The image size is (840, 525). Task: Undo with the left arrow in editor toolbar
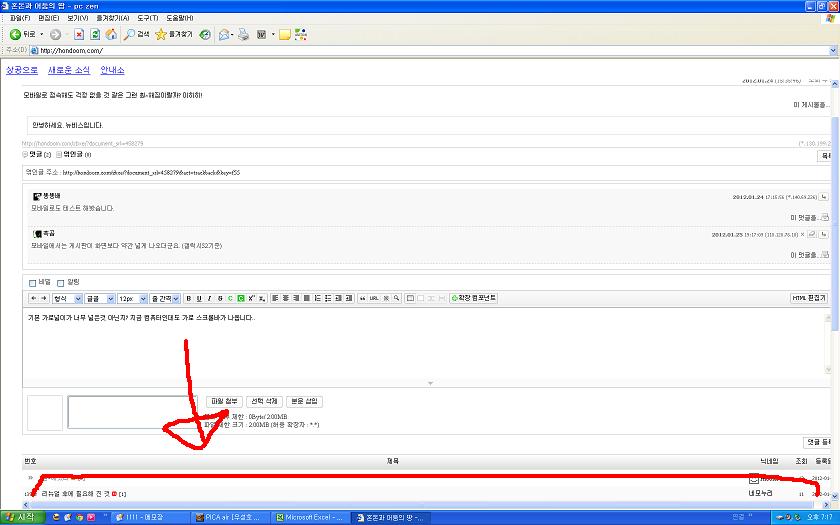[34, 298]
